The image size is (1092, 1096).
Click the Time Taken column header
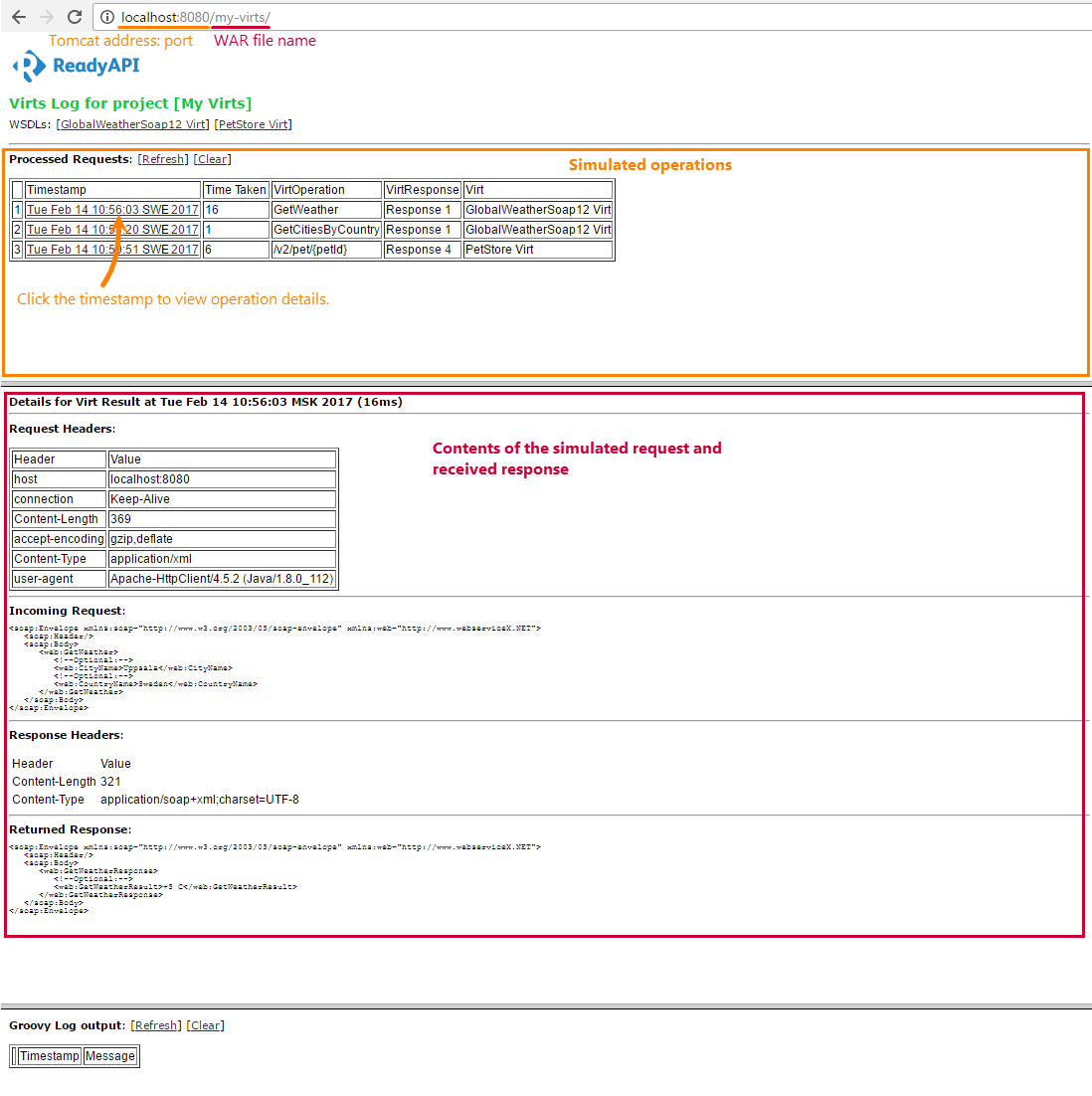tap(235, 189)
